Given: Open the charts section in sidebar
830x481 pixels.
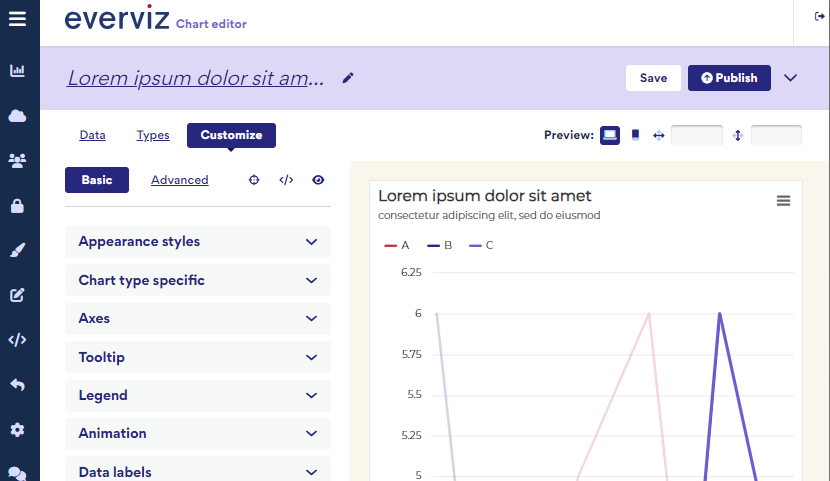Looking at the screenshot, I should click(x=17, y=70).
